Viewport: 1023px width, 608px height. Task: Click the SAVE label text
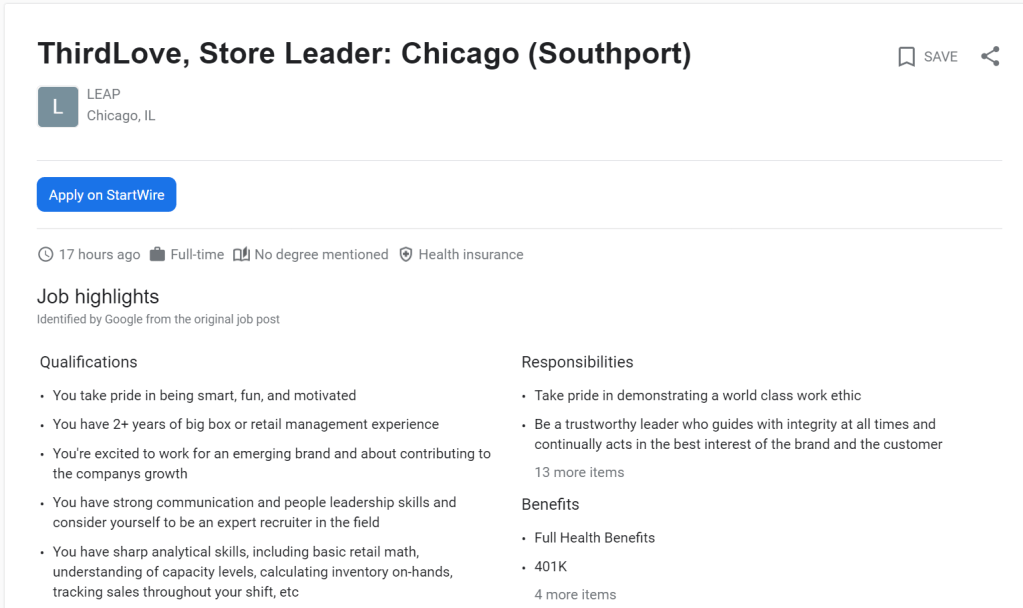pos(940,57)
